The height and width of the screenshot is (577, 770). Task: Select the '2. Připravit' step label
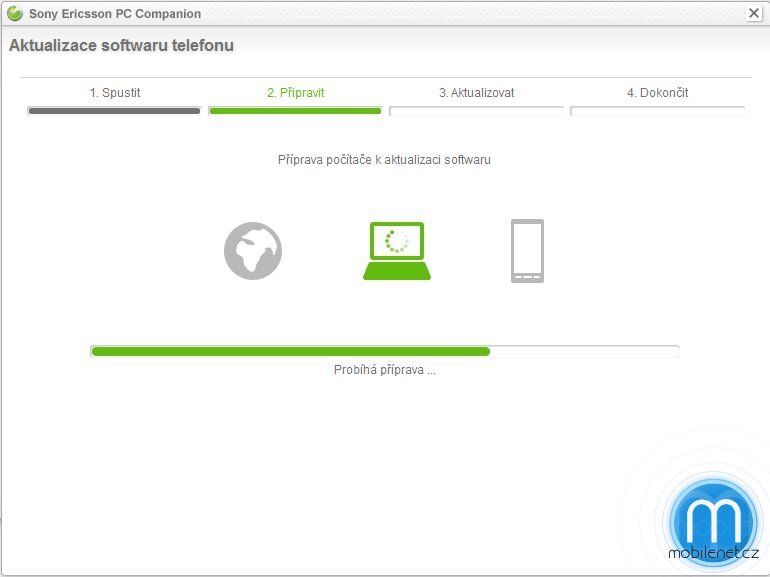[x=295, y=92]
